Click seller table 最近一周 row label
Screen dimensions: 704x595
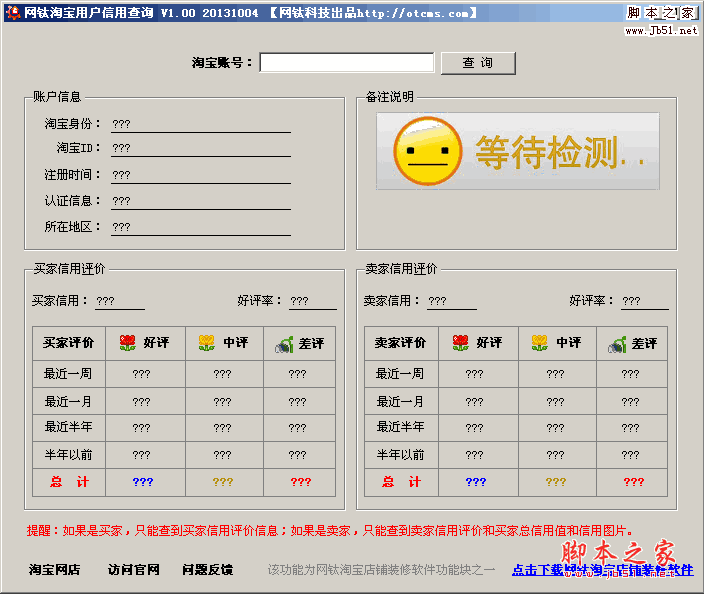(x=400, y=374)
